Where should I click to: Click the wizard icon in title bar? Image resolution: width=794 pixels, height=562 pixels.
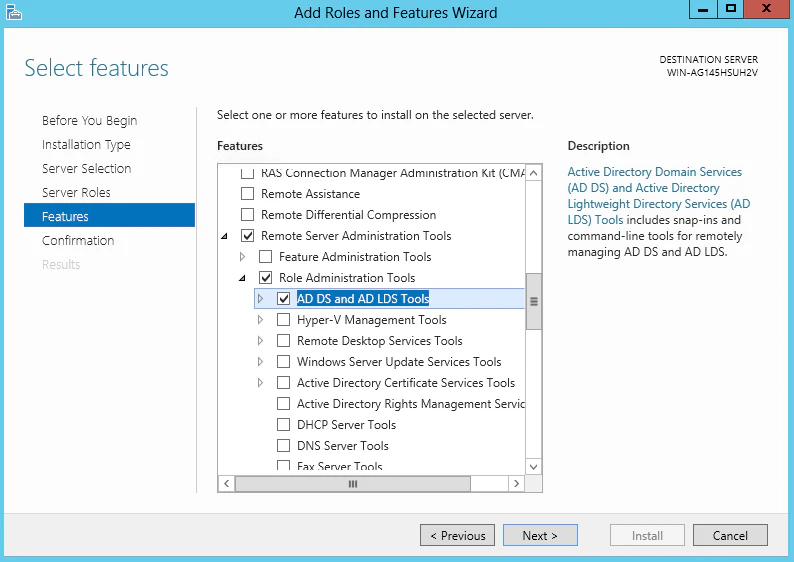tap(14, 12)
